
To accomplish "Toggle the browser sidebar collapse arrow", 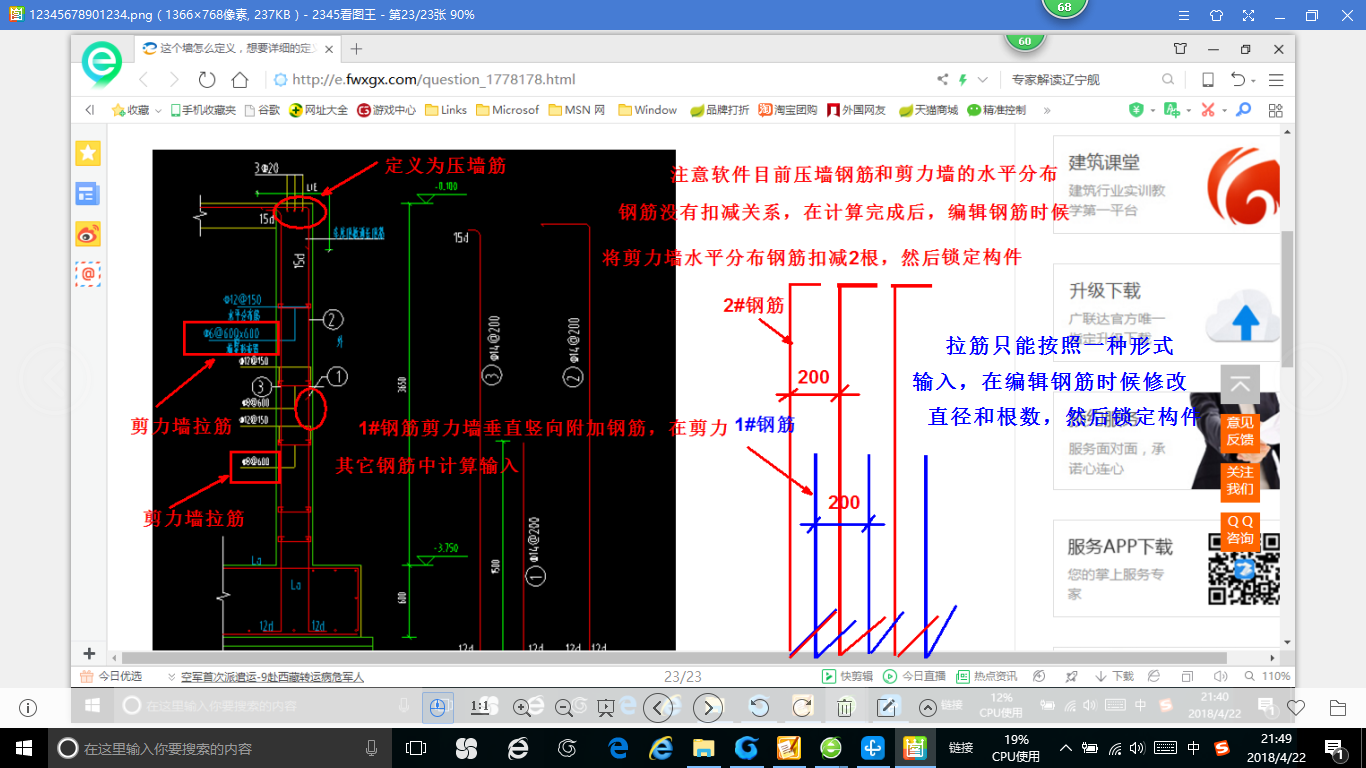I will click(x=90, y=110).
